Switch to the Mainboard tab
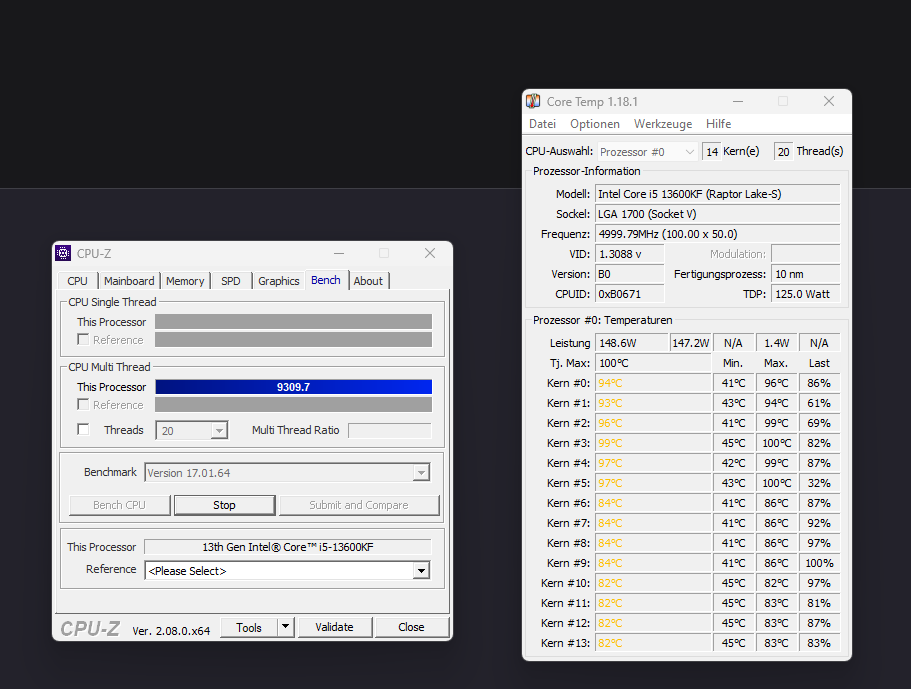The image size is (911, 689). tap(129, 281)
